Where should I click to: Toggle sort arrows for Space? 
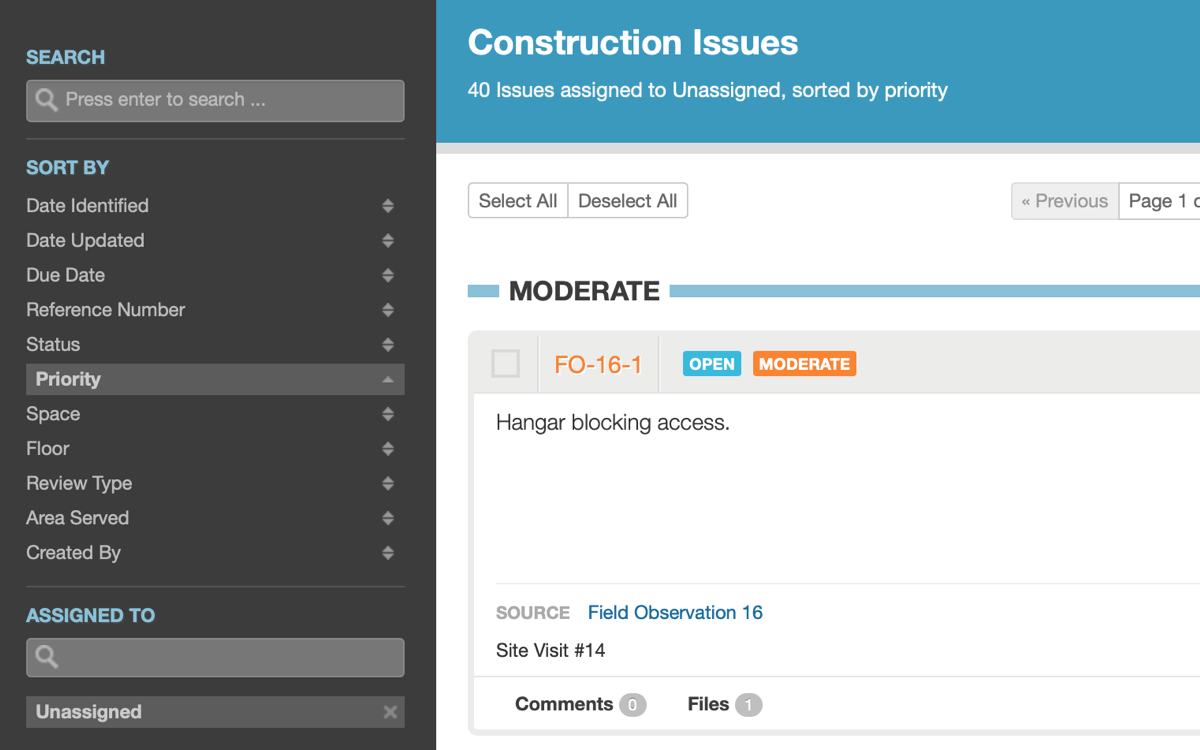click(388, 414)
